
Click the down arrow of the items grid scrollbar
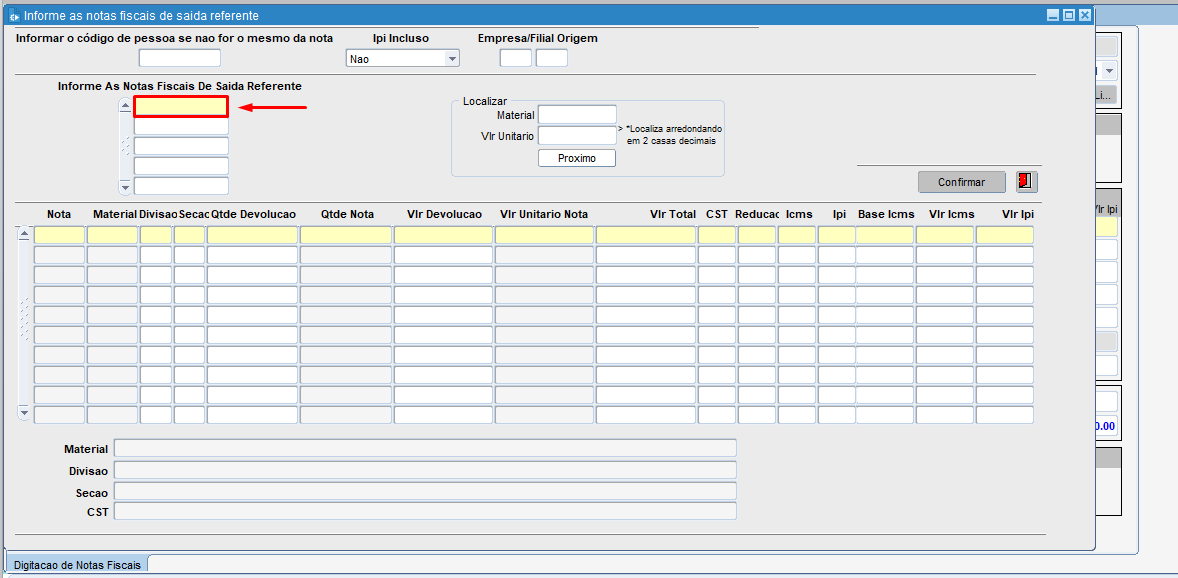(24, 412)
